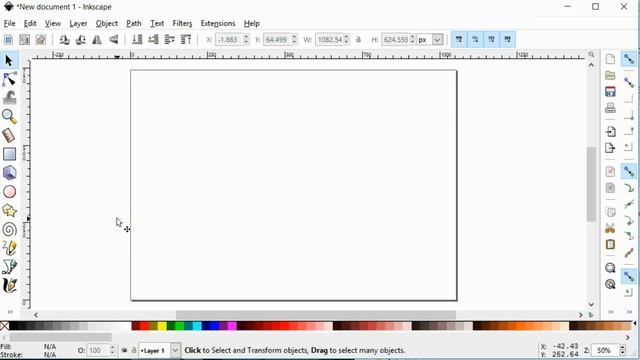This screenshot has height=360, width=640.
Task: Click the opacity O stepper arrows
Action: 112,351
